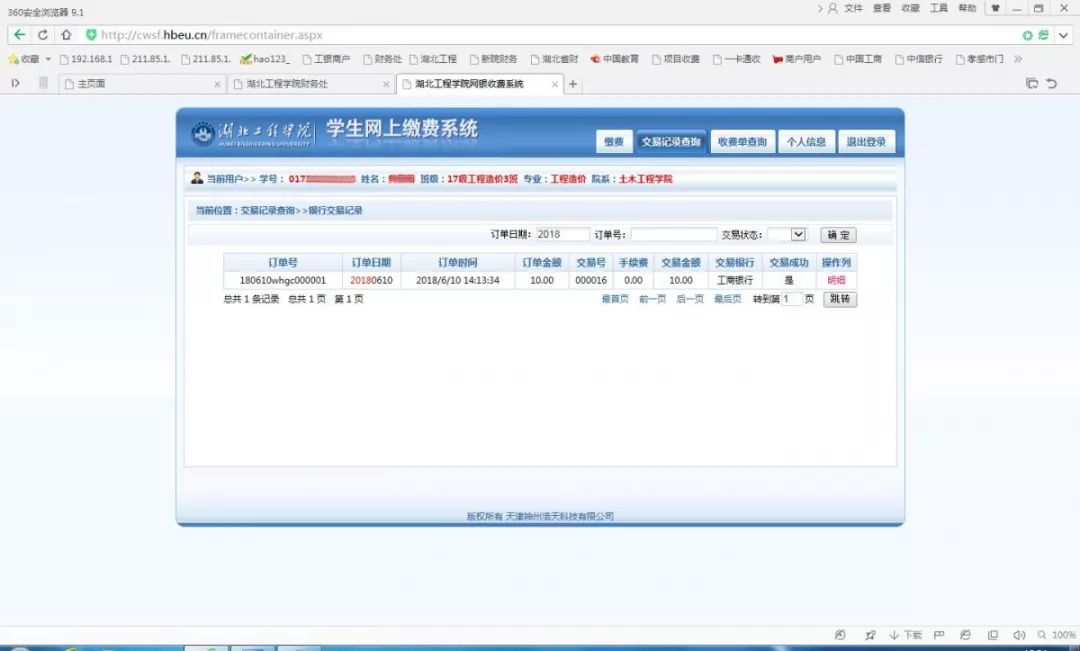Click the skin shirt icon in title bar
Image resolution: width=1080 pixels, height=651 pixels.
(995, 8)
